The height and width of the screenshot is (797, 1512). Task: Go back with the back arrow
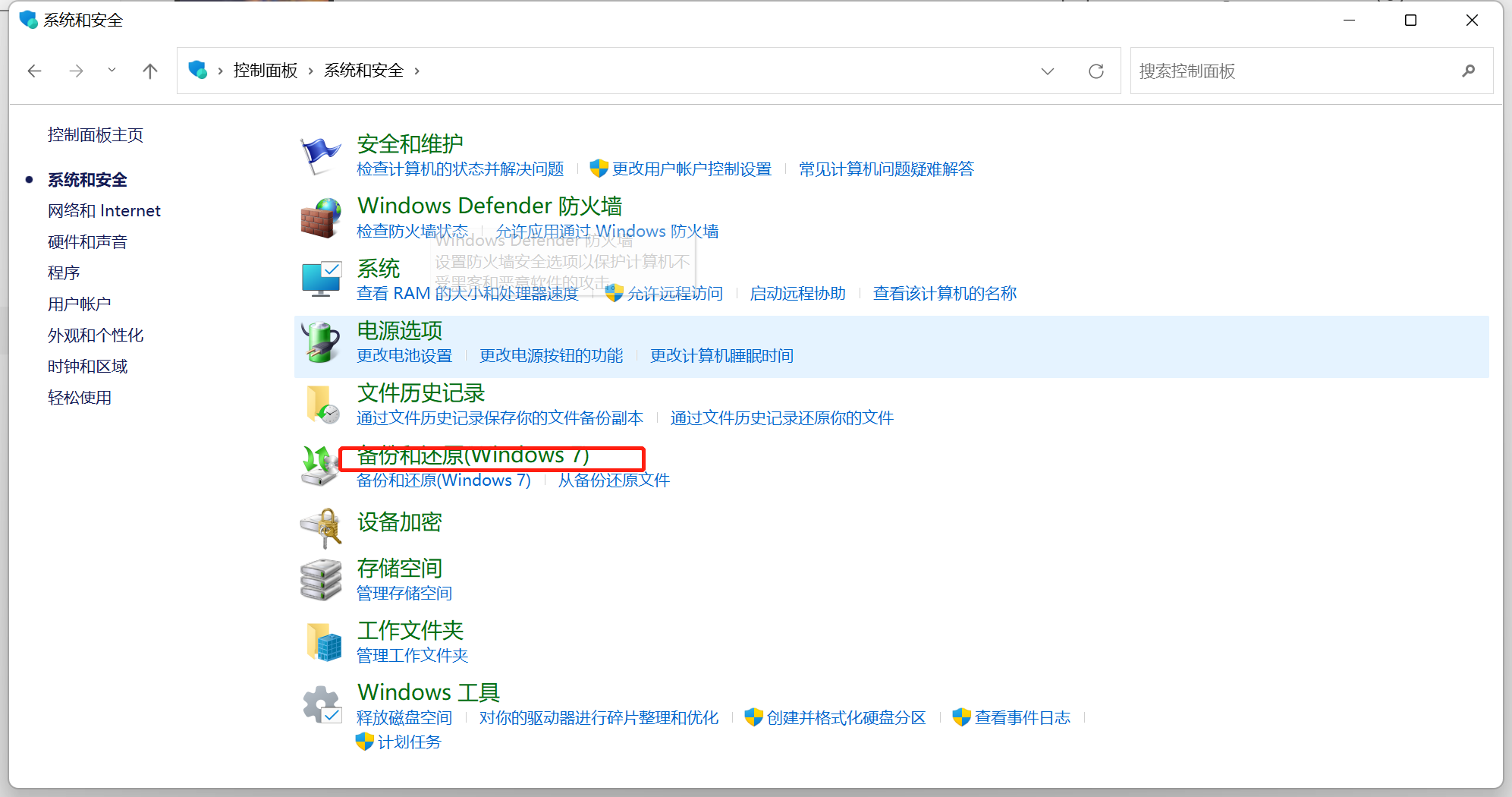click(x=34, y=71)
